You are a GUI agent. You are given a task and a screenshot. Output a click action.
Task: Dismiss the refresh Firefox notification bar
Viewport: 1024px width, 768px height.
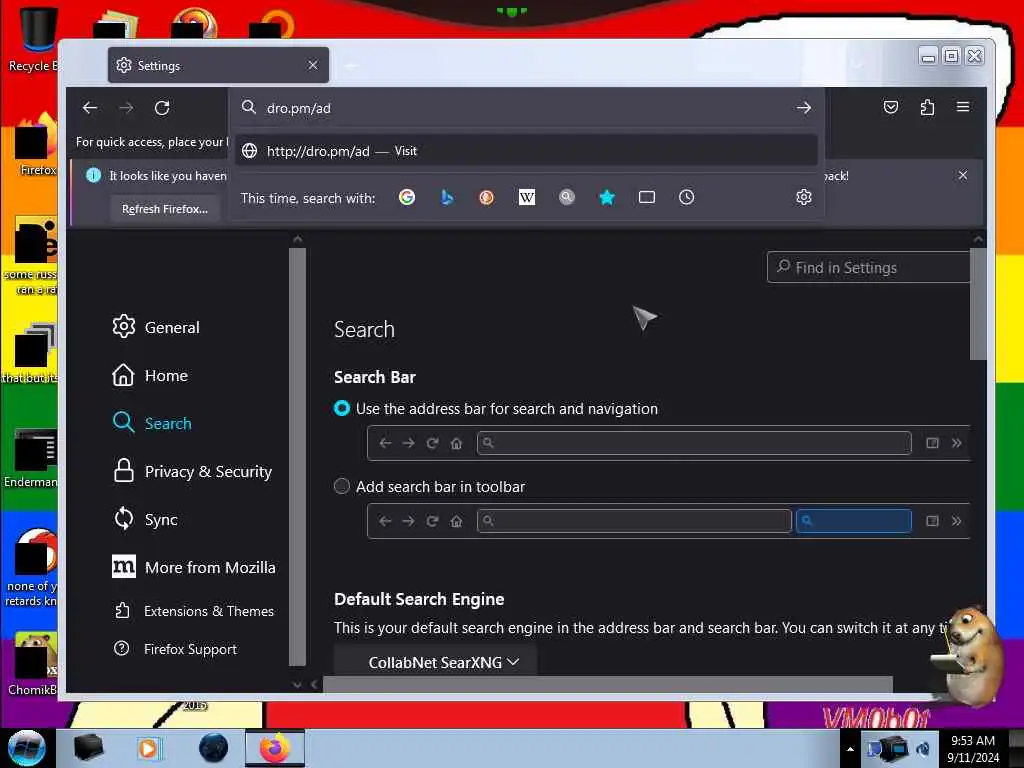coord(963,175)
